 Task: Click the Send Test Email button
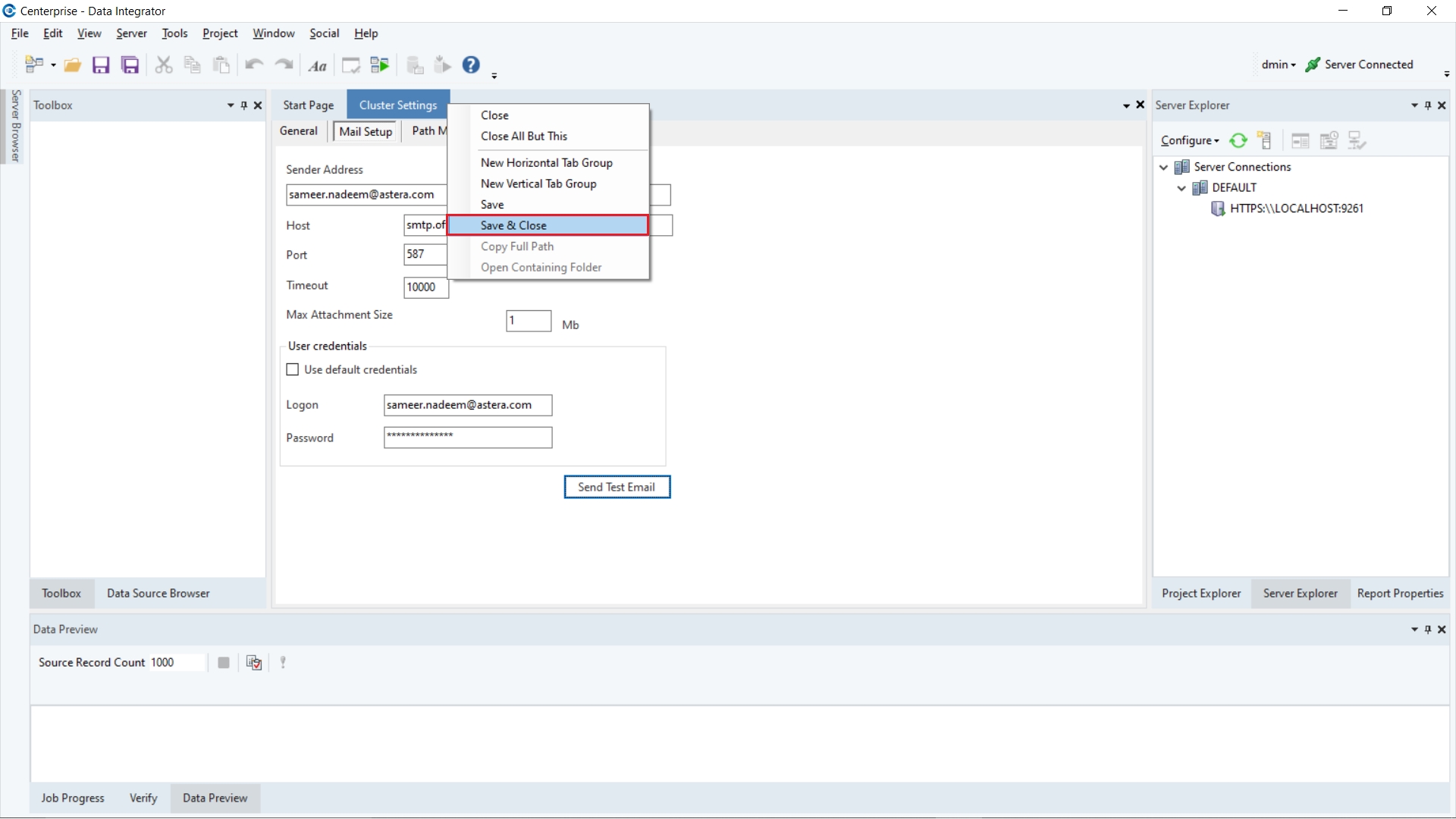[617, 487]
